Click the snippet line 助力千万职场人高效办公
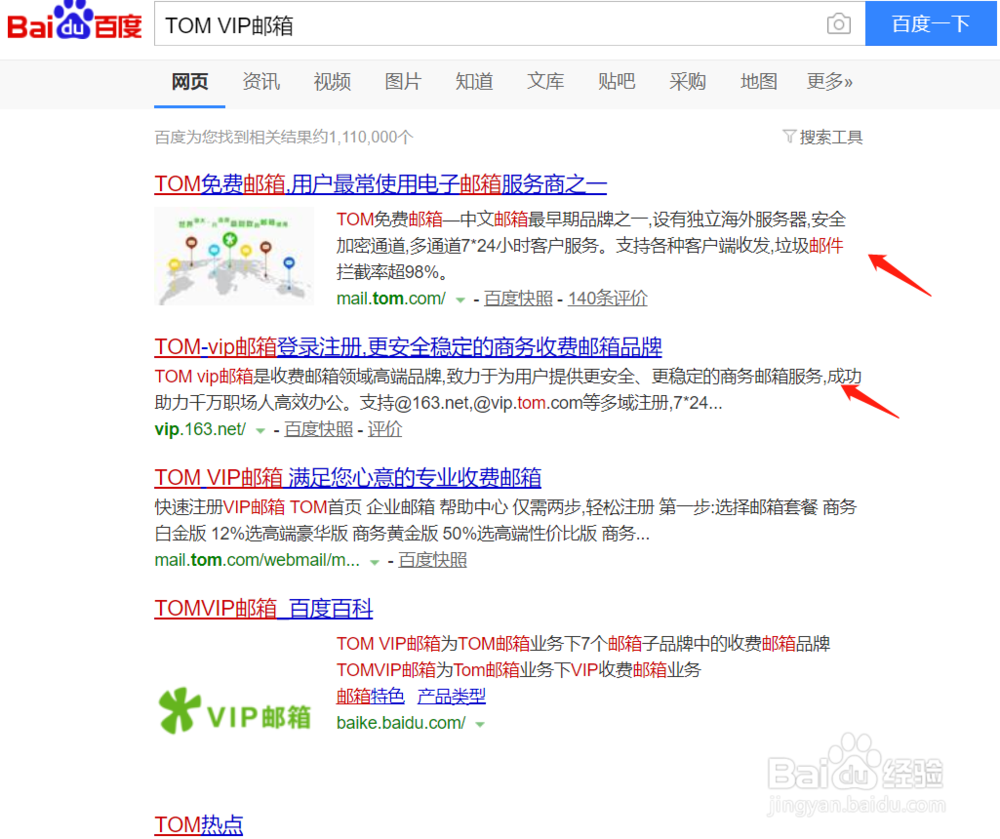This screenshot has width=1000, height=839. pyautogui.click(x=438, y=403)
